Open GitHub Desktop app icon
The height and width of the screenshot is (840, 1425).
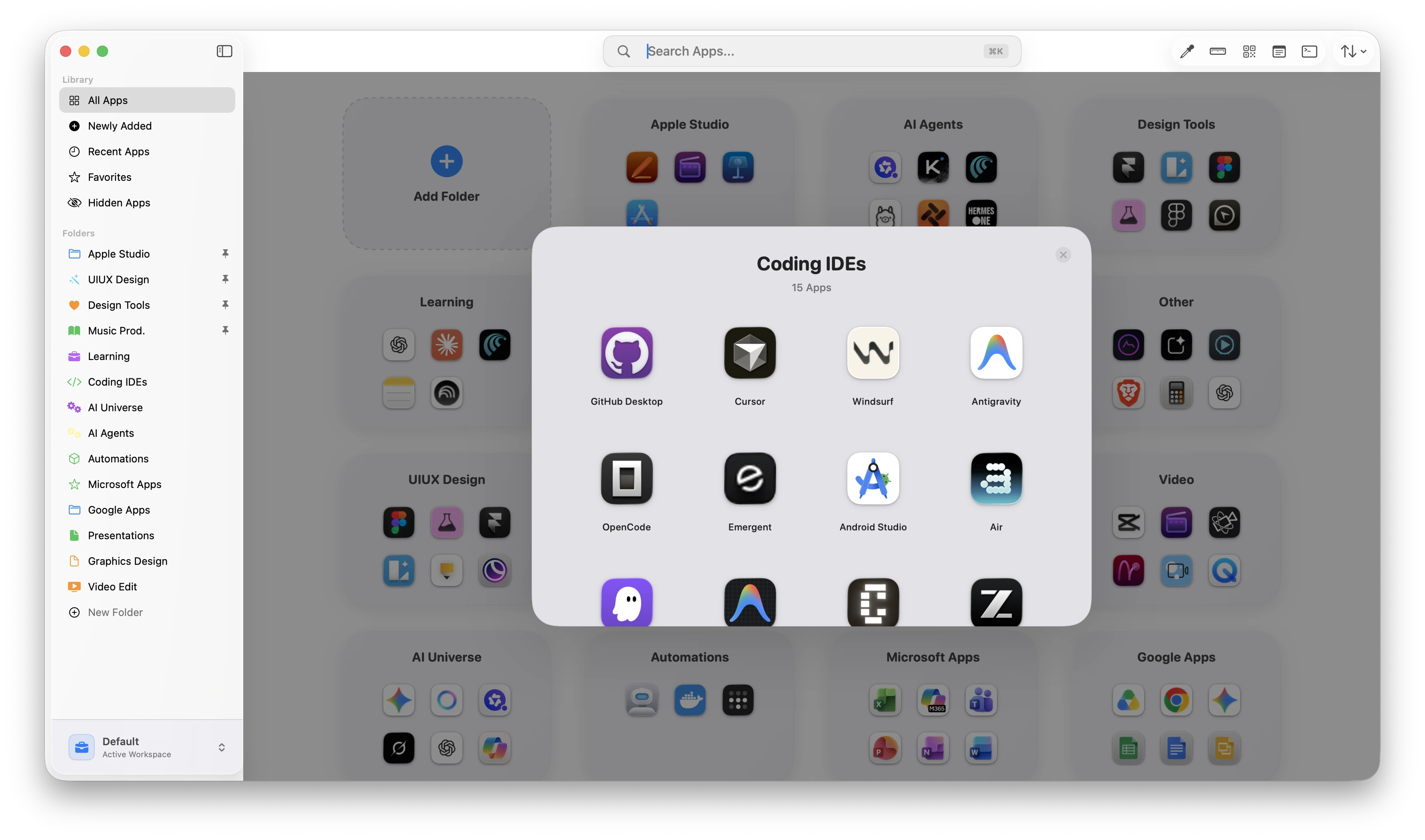[626, 353]
